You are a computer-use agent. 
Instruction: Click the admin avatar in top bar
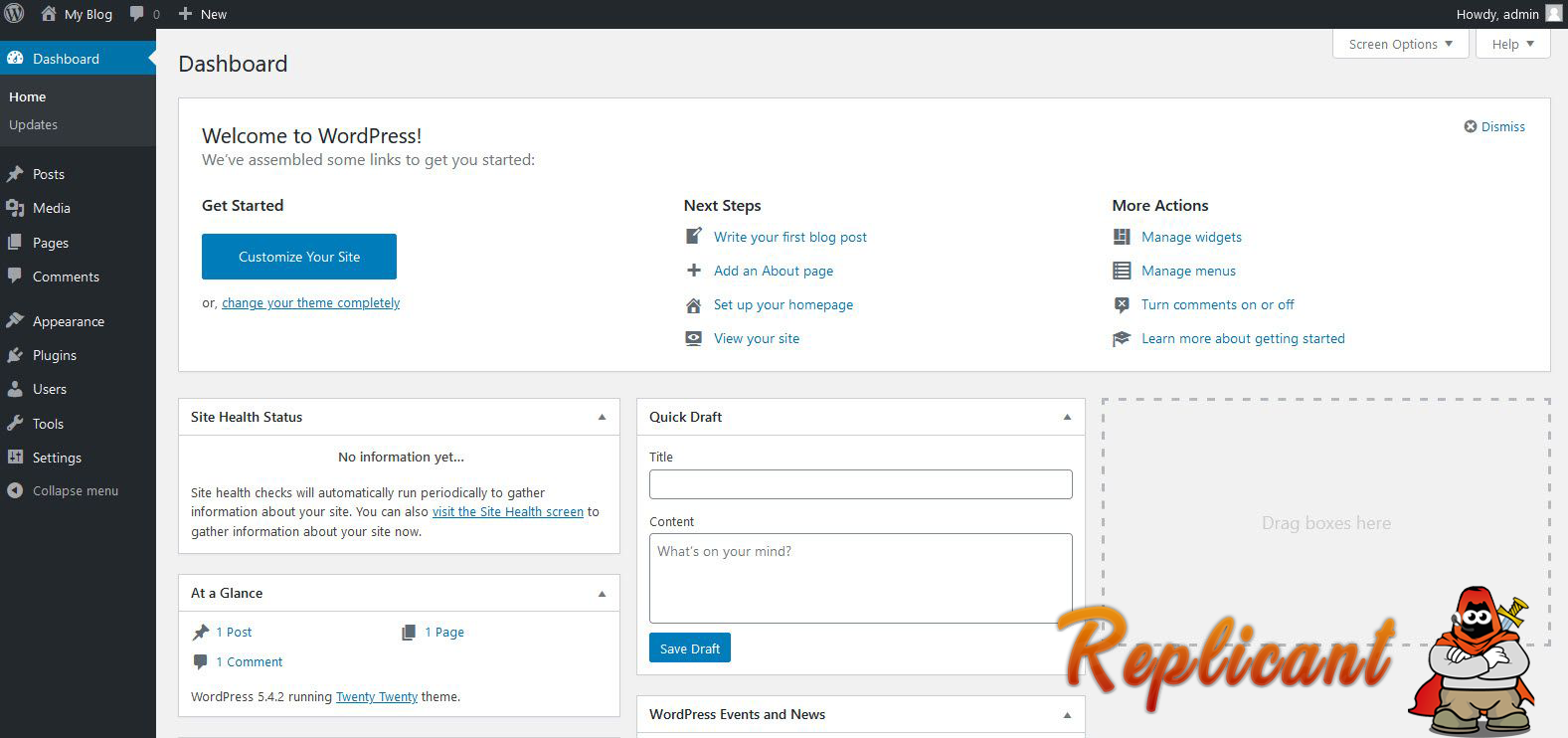coord(1553,14)
